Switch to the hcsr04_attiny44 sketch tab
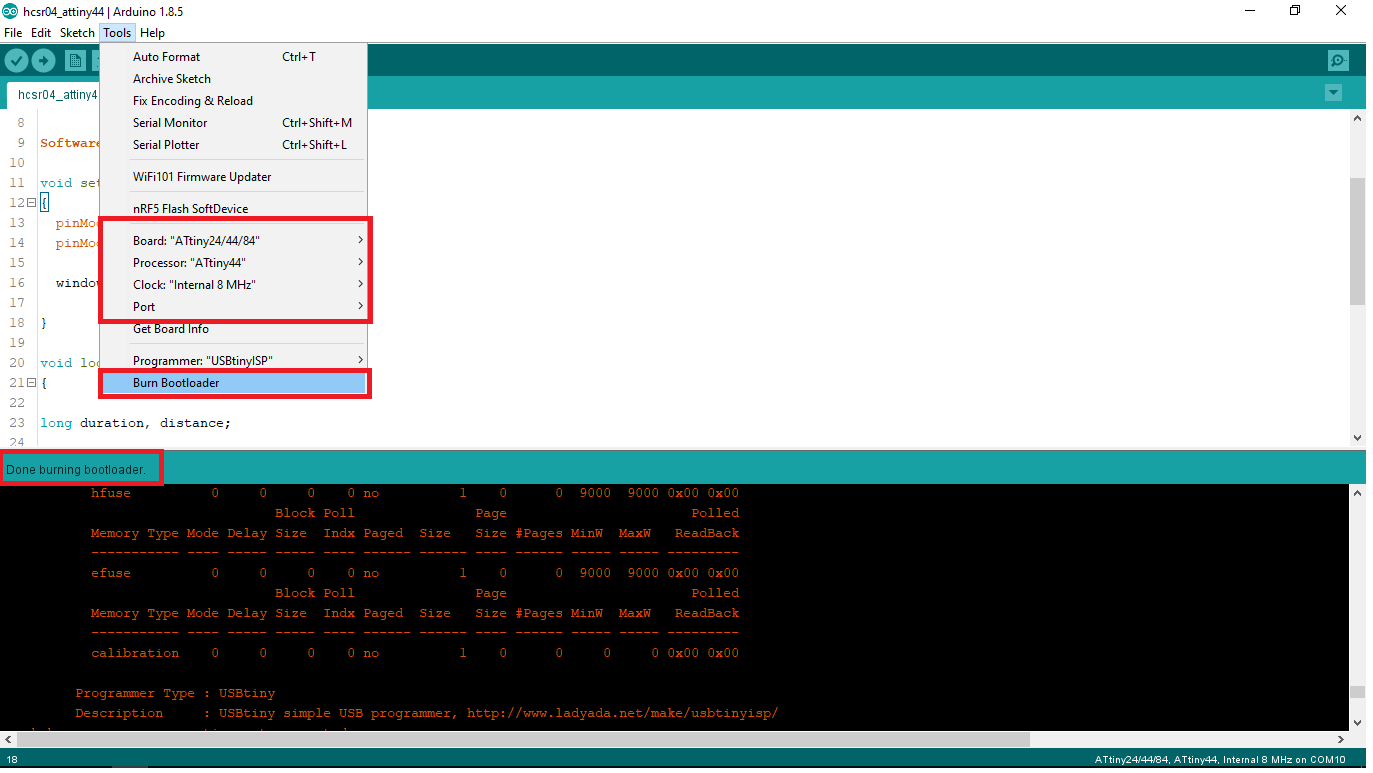This screenshot has width=1373, height=773. pyautogui.click(x=56, y=95)
